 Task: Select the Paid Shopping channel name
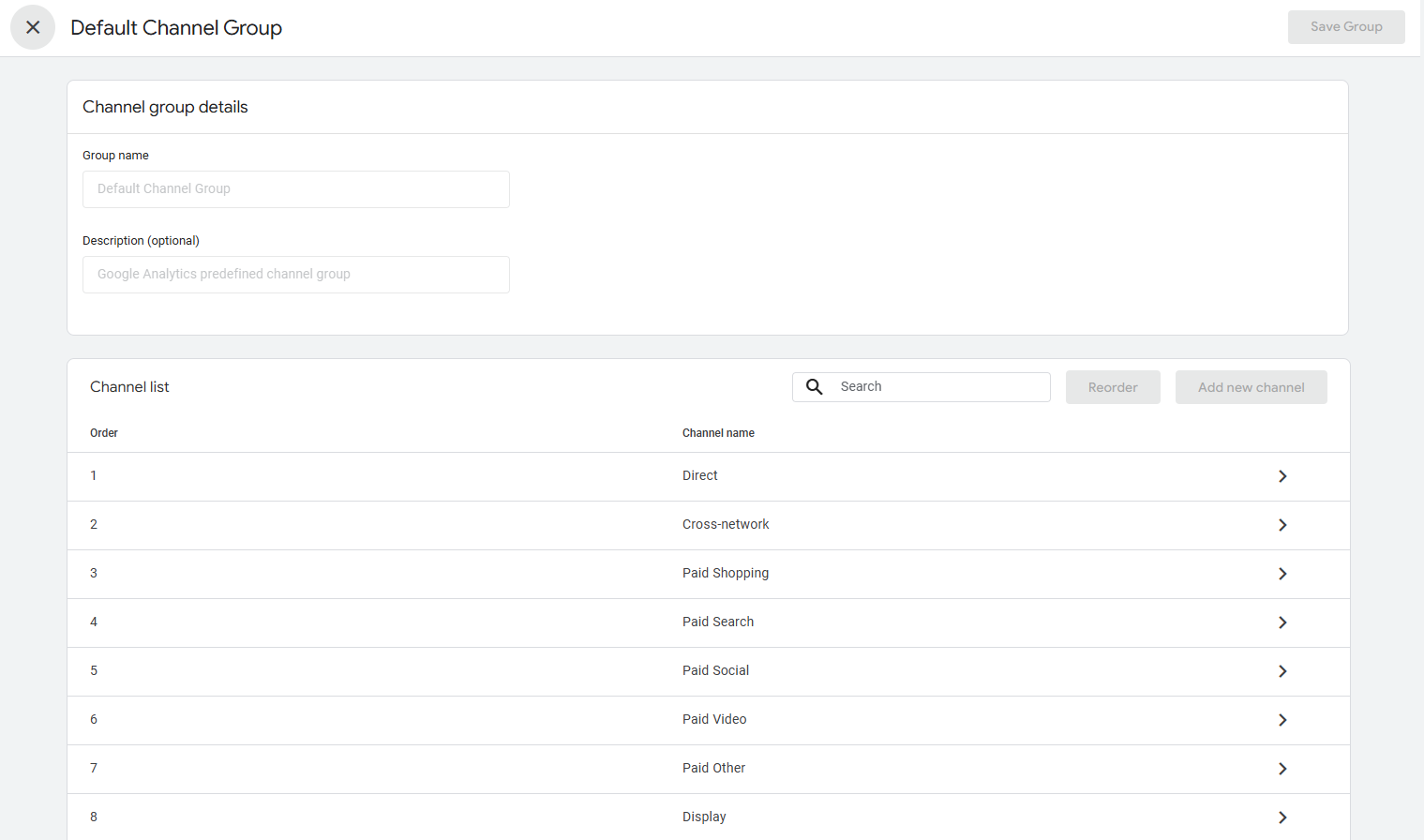[726, 574]
